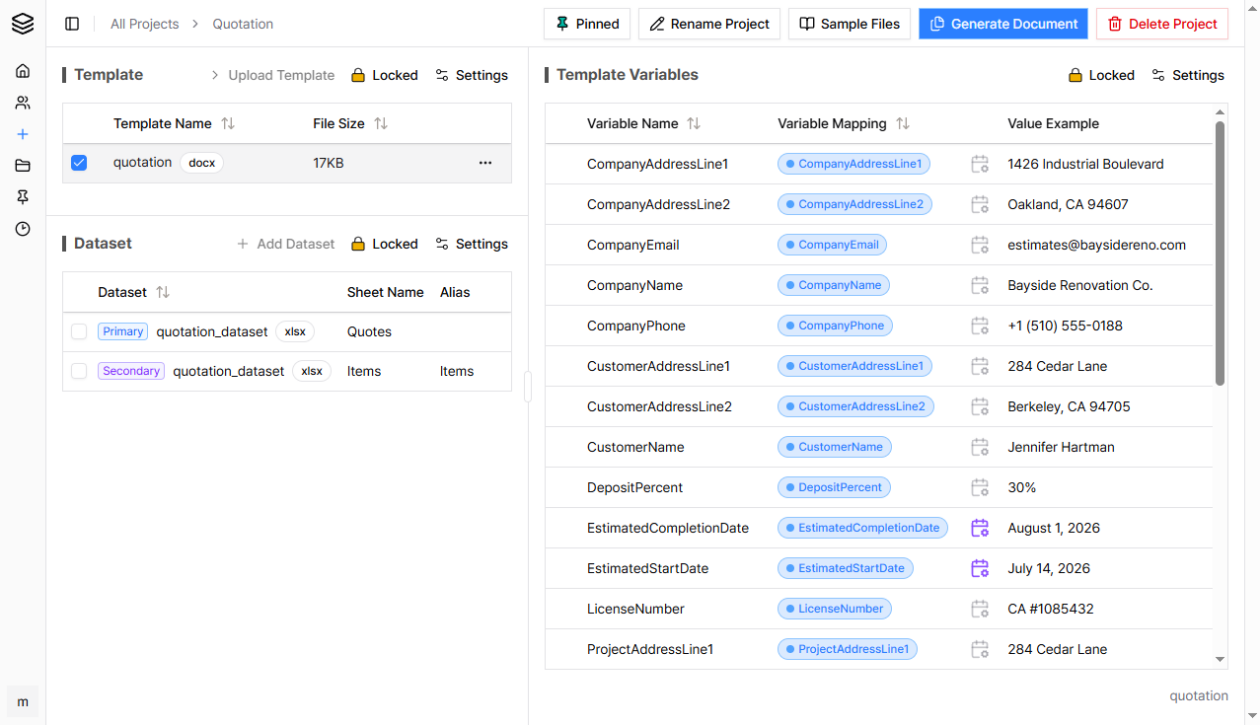This screenshot has height=725, width=1260.
Task: Collapse the panel divider handle
Action: click(528, 387)
